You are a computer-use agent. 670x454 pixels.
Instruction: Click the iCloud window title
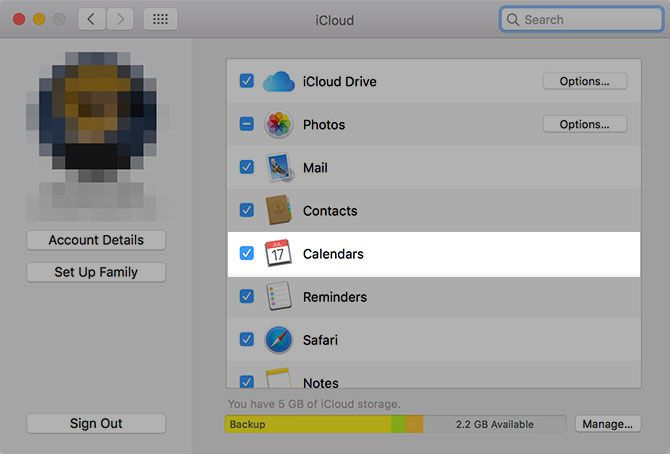click(335, 20)
